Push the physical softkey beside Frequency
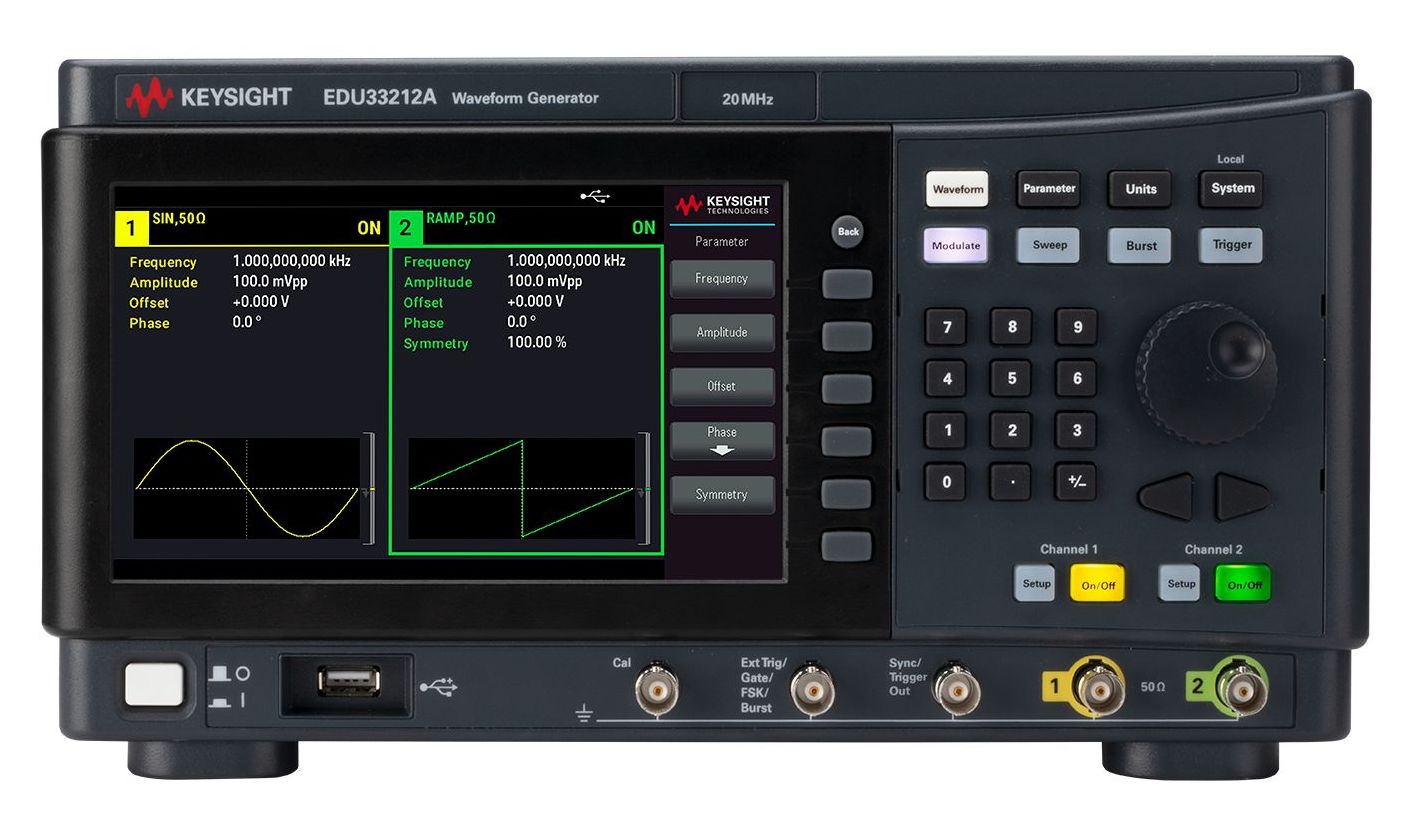This screenshot has width=1422, height=816. 847,284
